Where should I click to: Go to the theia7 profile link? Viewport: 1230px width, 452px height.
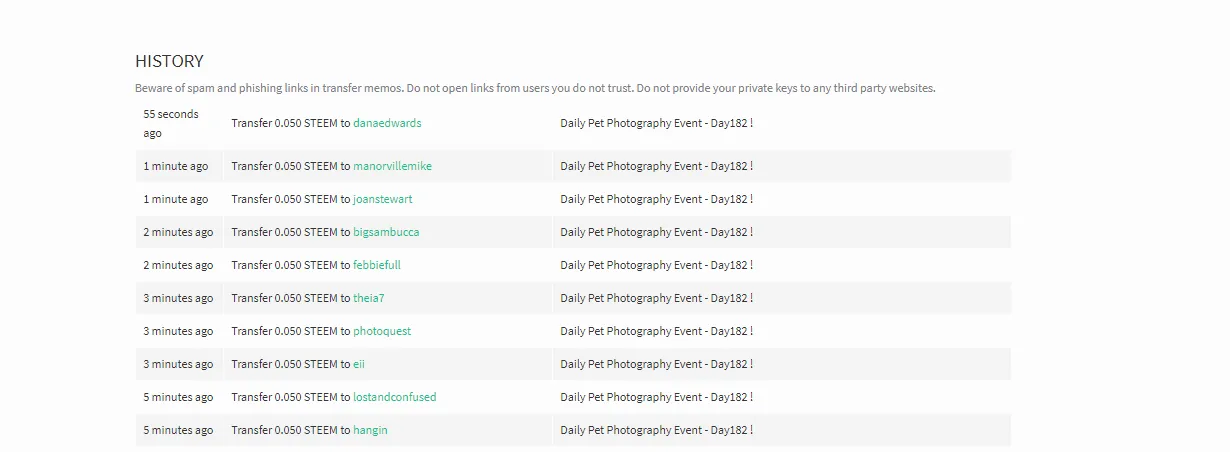[368, 298]
